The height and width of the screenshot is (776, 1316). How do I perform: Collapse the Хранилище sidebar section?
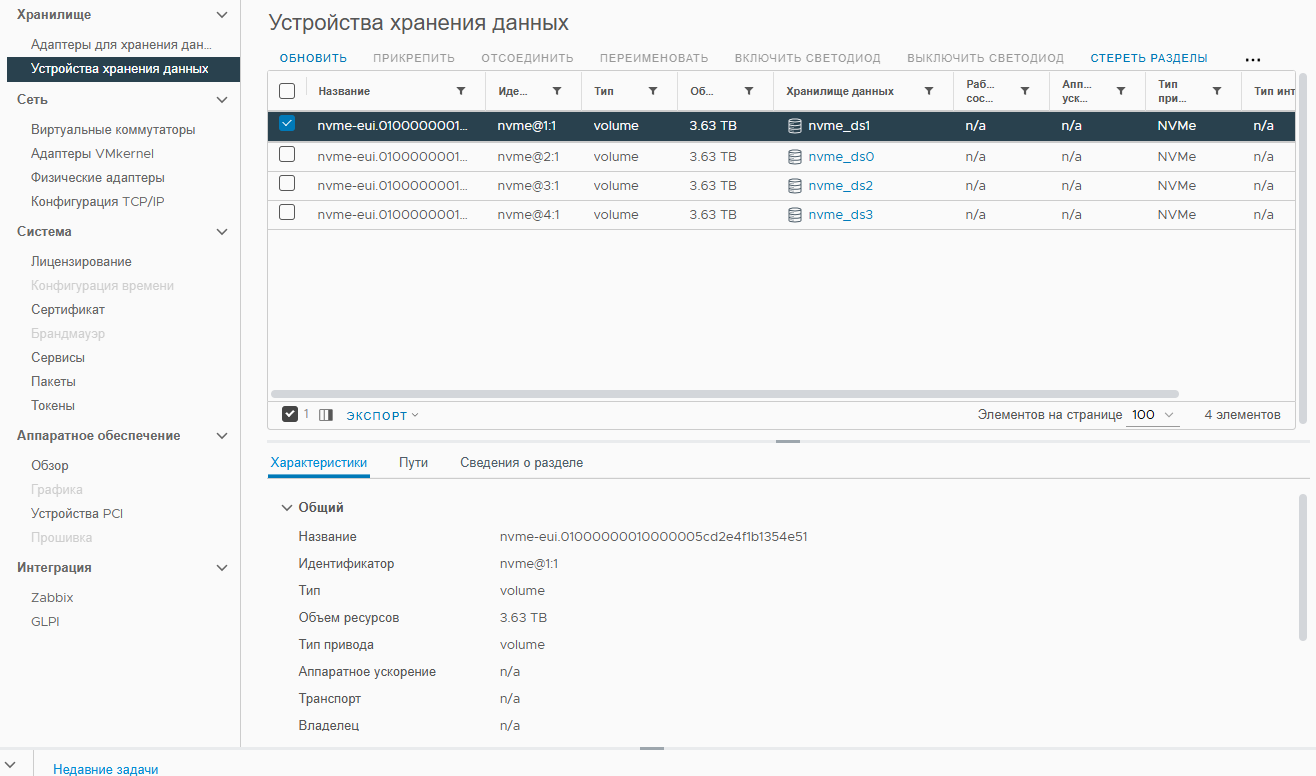[222, 15]
